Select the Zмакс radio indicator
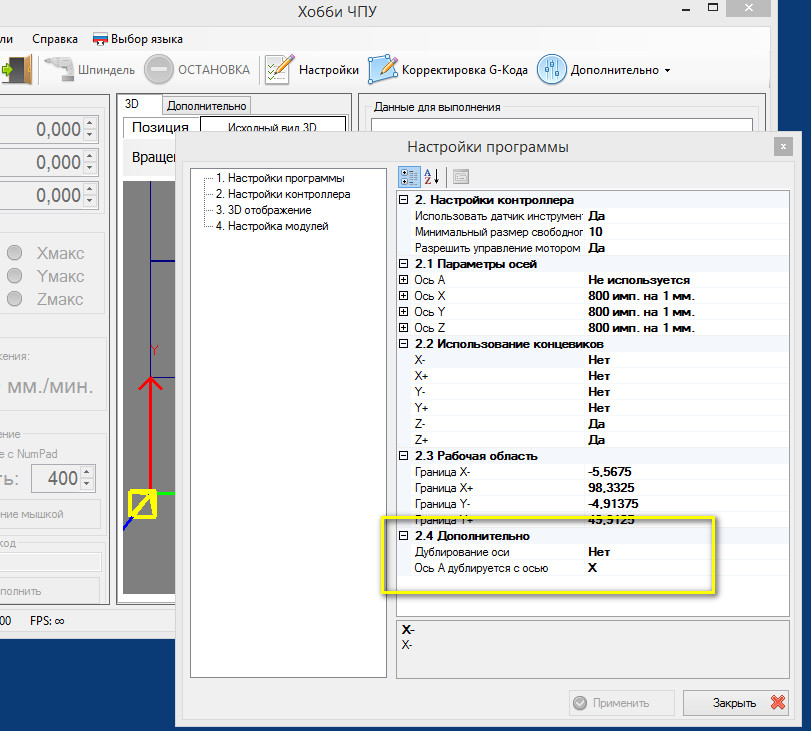 click(14, 299)
